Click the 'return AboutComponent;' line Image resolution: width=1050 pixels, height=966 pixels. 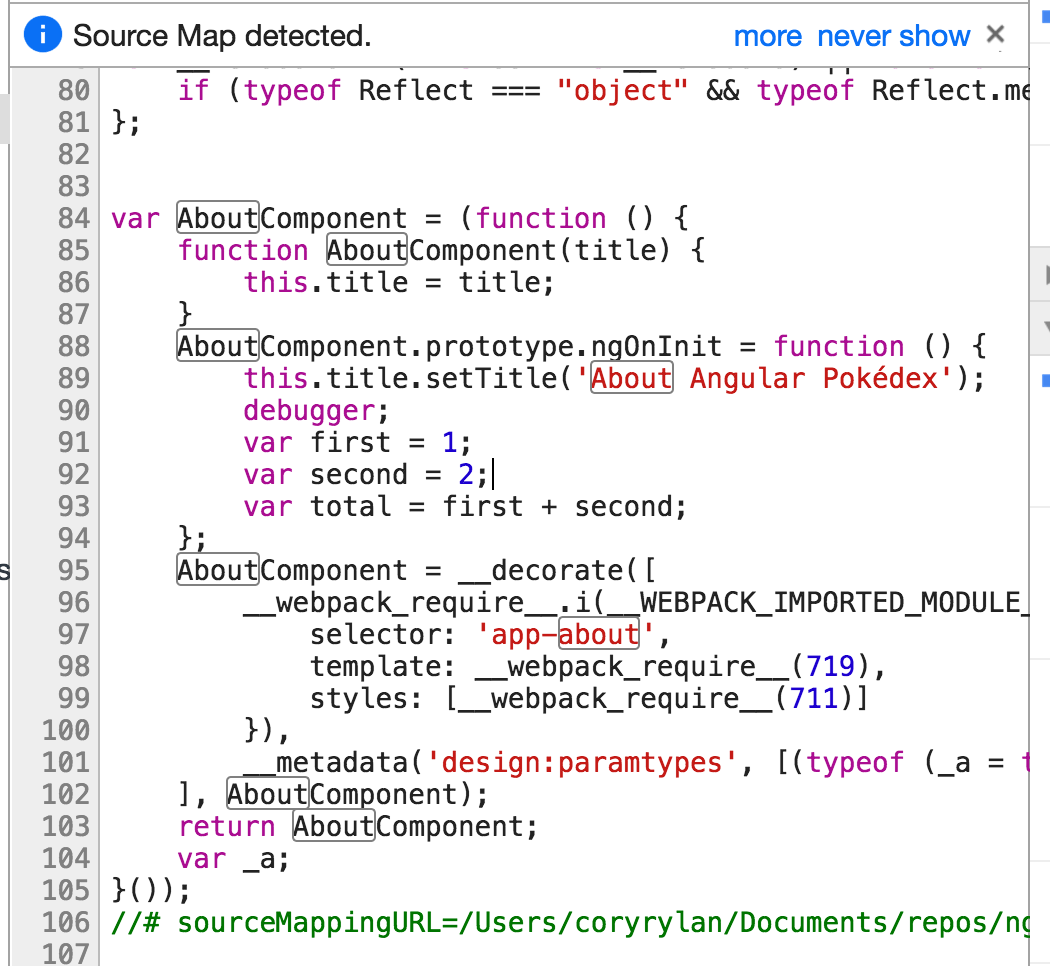pos(358,827)
